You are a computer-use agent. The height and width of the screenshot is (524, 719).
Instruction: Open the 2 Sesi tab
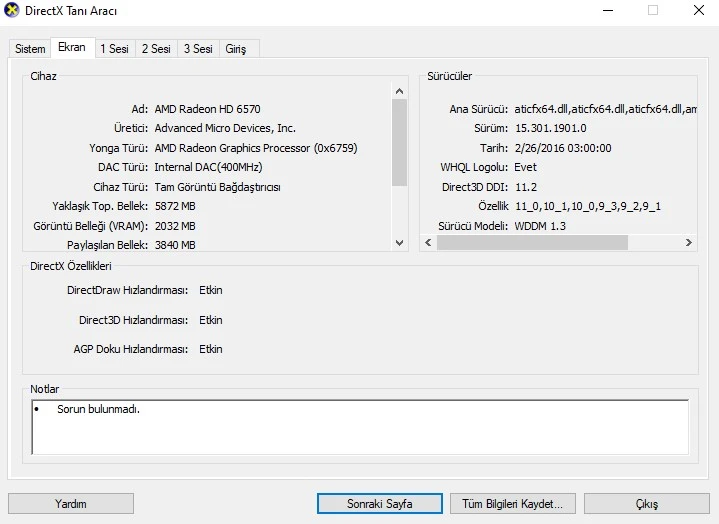156,49
